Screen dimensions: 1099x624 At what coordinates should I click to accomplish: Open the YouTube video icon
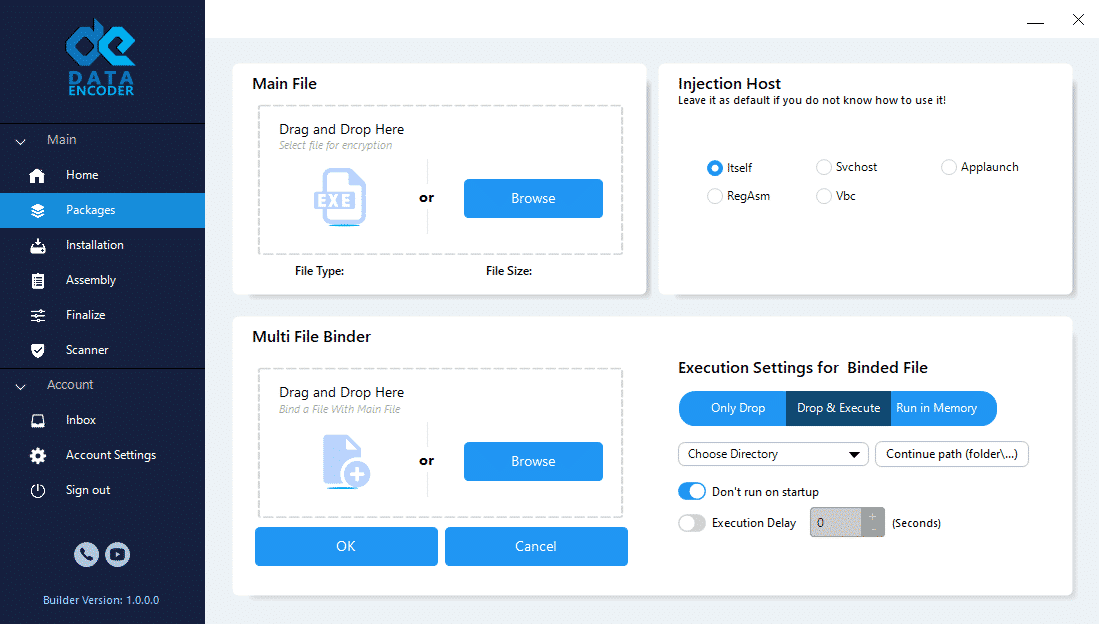point(118,555)
